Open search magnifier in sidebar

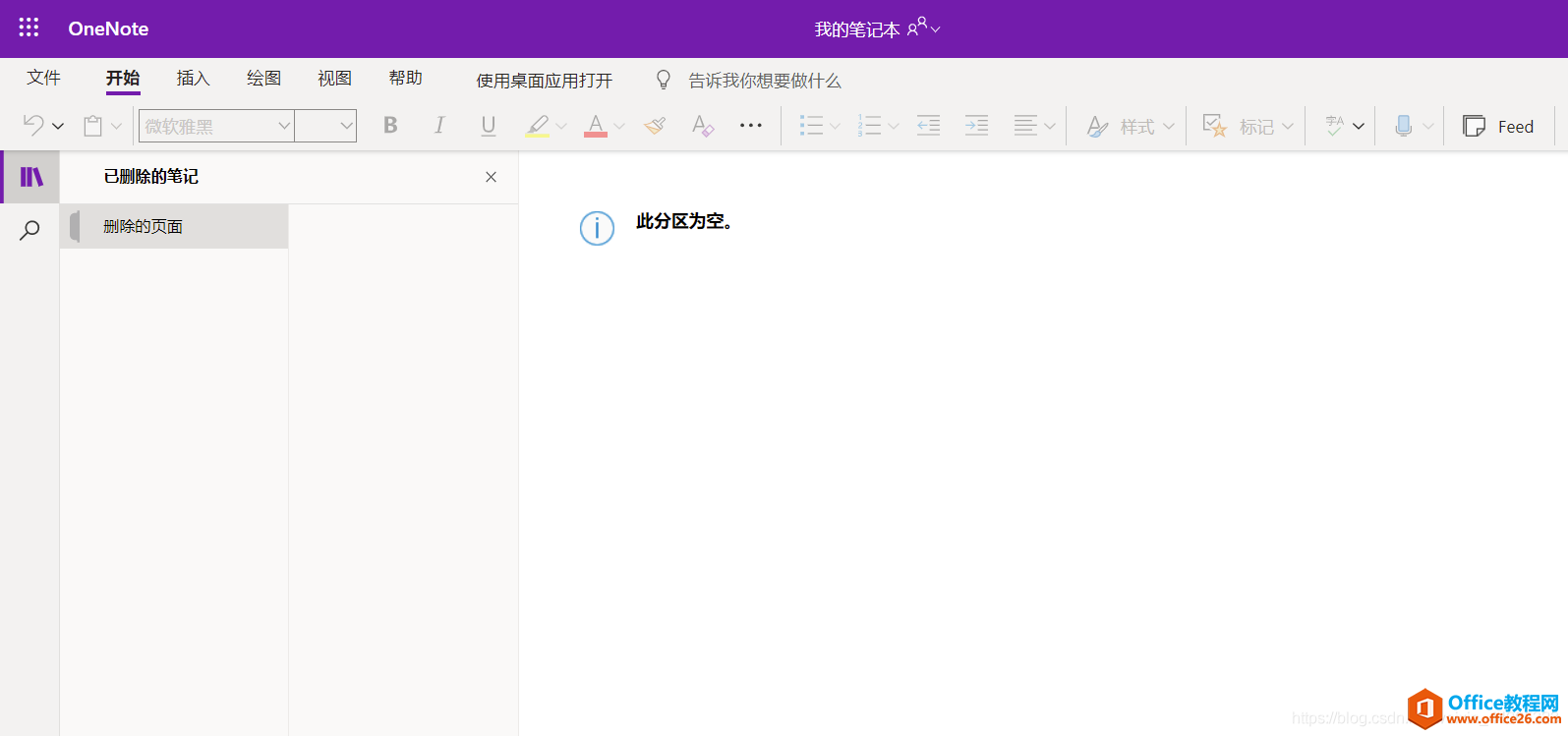pyautogui.click(x=30, y=230)
